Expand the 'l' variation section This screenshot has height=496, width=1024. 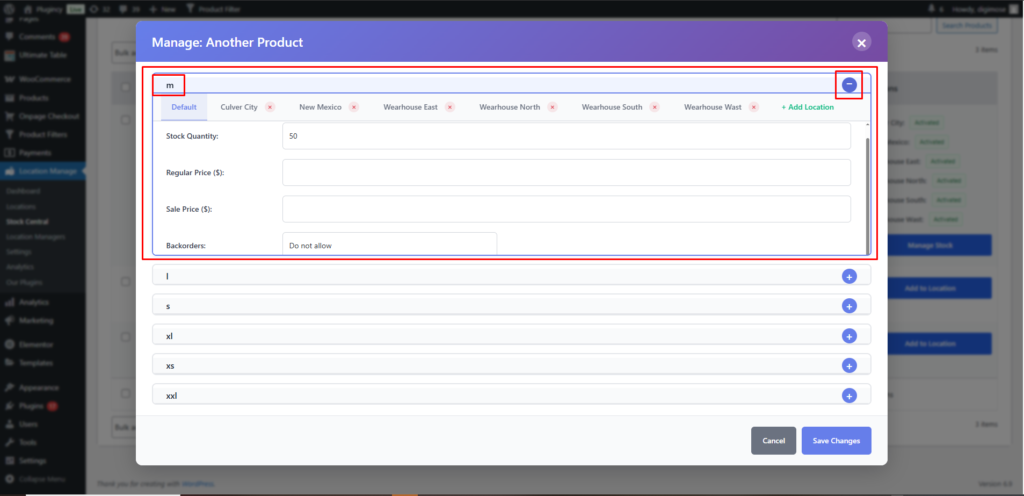tap(849, 276)
